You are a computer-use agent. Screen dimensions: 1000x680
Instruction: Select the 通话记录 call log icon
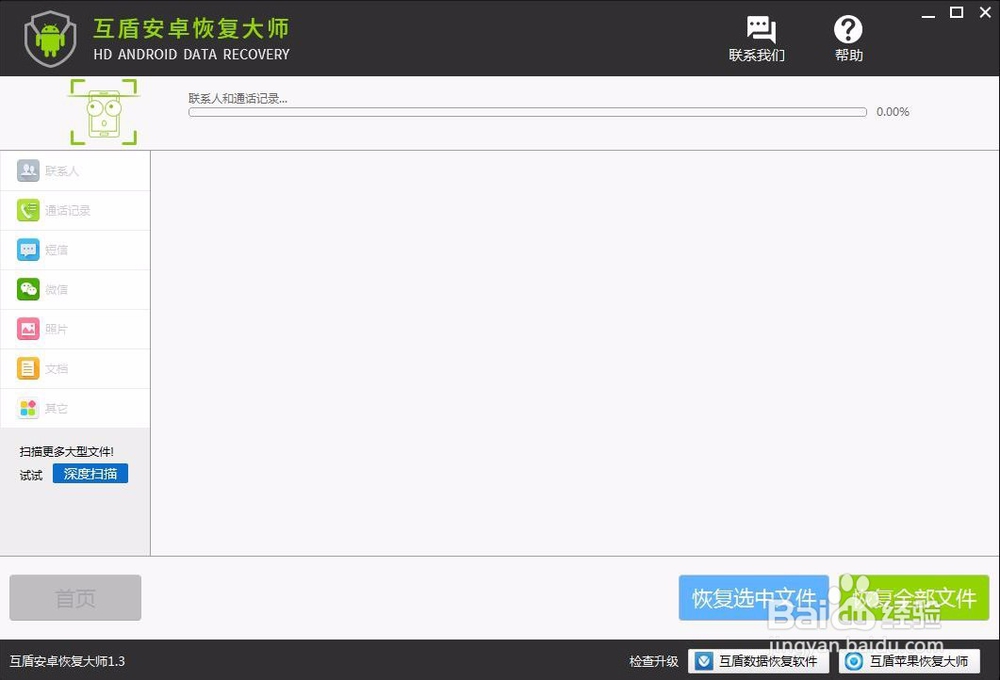(28, 210)
